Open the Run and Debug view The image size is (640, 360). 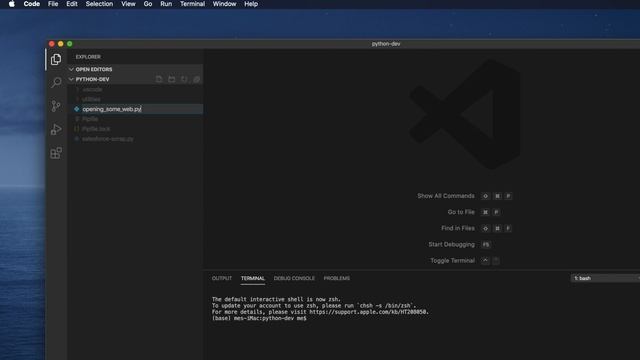pyautogui.click(x=56, y=129)
